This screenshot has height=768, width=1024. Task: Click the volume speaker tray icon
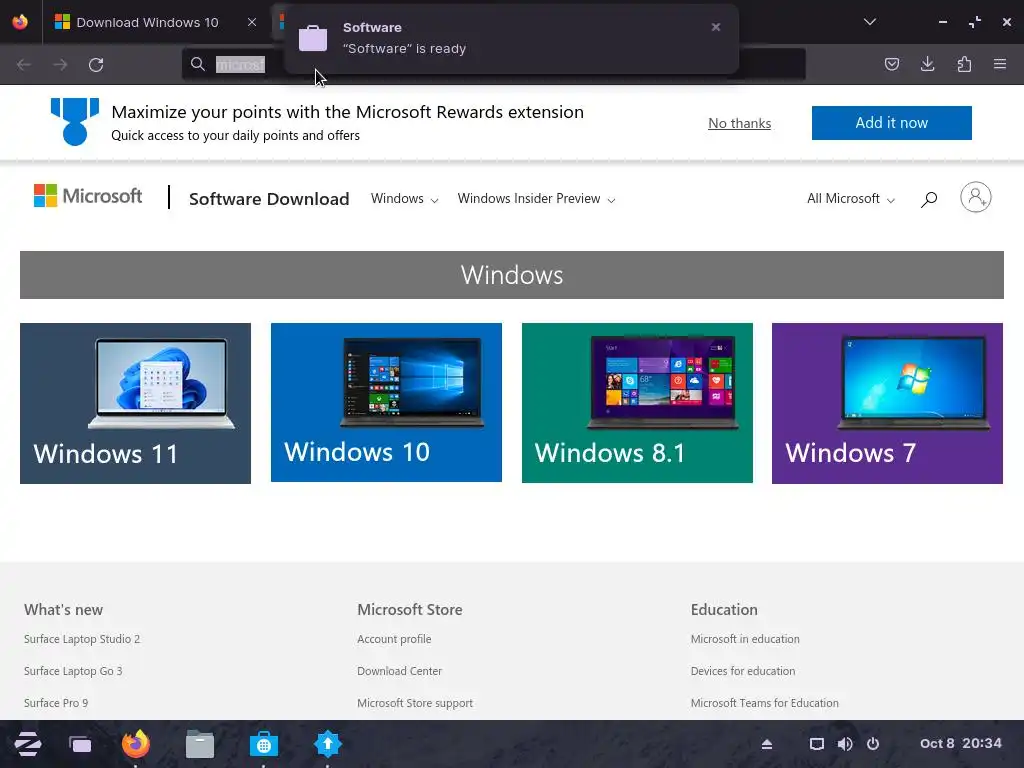844,744
